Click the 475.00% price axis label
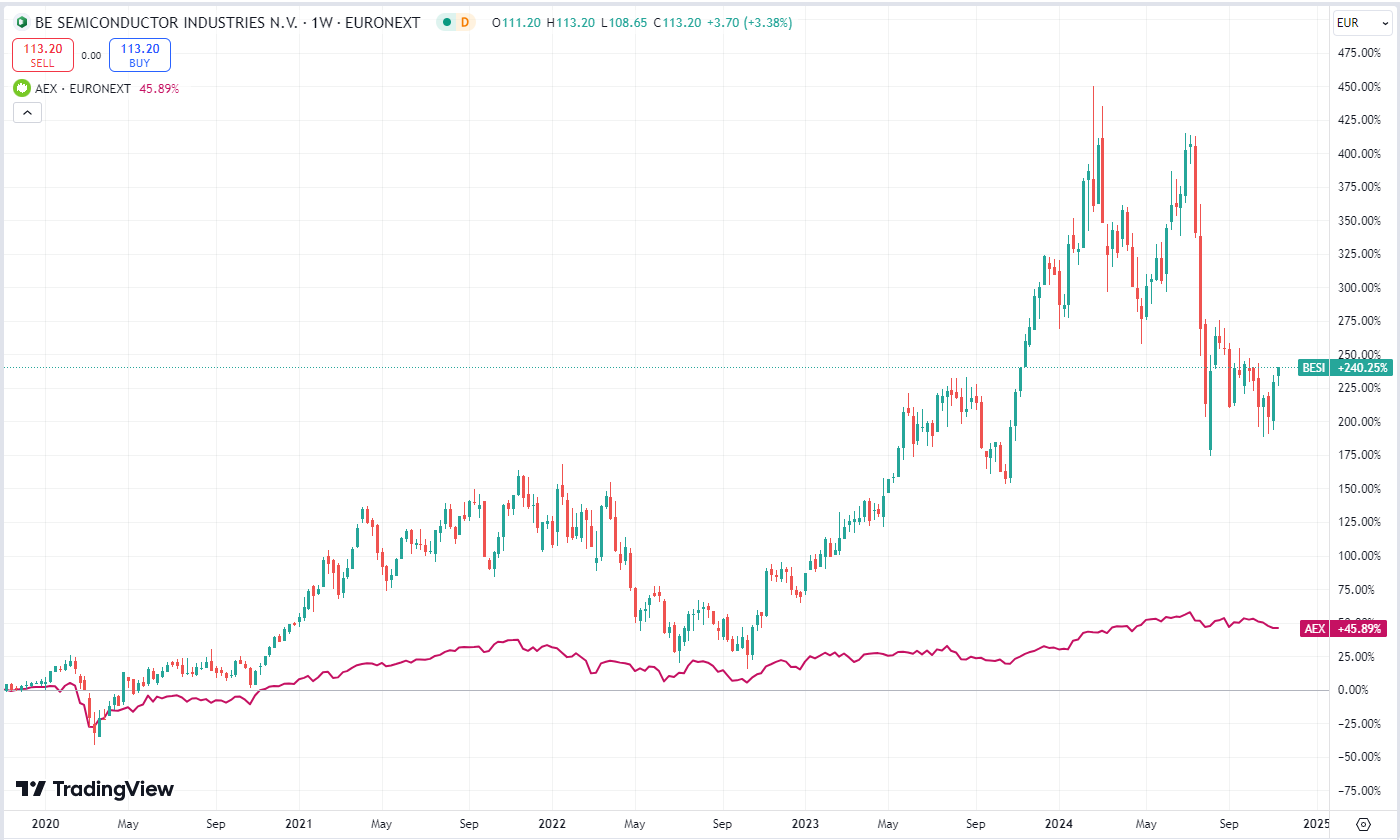This screenshot has height=840, width=1400. (x=1358, y=54)
